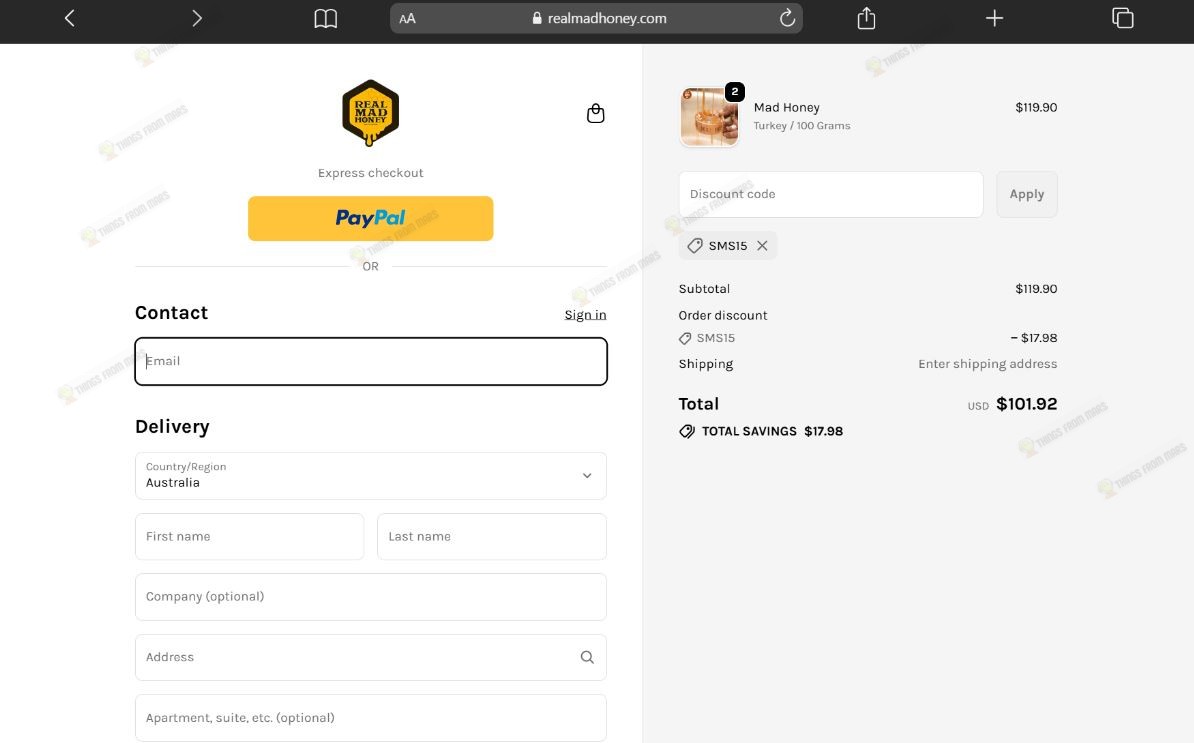Viewport: 1194px width, 743px height.
Task: Click the 'Express checkout' label
Action: [371, 173]
